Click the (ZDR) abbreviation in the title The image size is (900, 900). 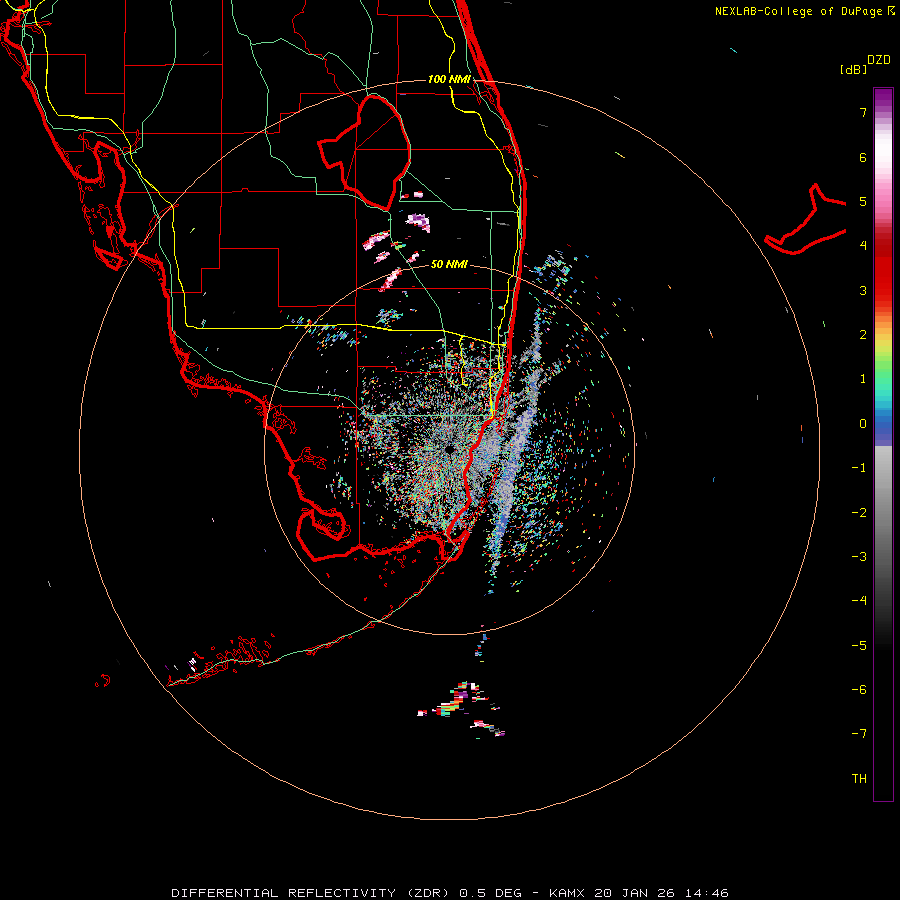pos(428,893)
